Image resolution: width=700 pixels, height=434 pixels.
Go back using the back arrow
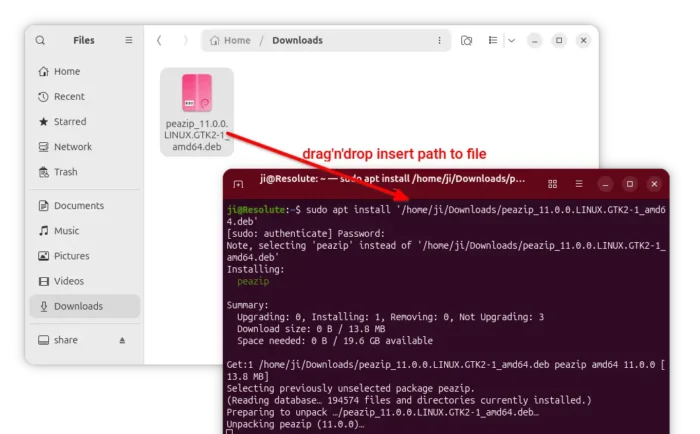click(x=159, y=41)
